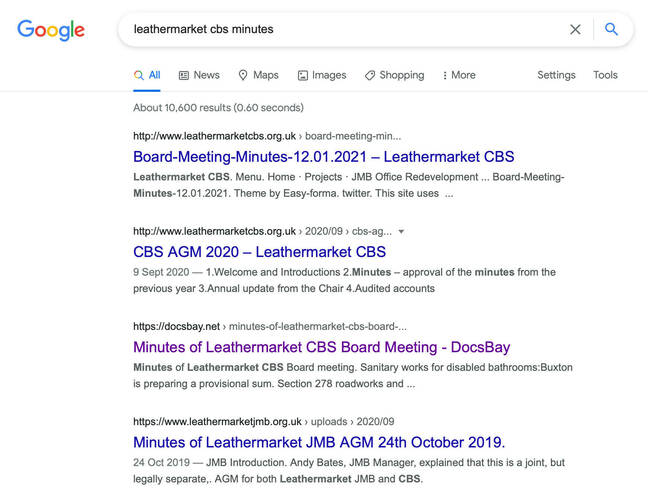
Task: Click the News tab newspaper icon
Action: tap(183, 75)
